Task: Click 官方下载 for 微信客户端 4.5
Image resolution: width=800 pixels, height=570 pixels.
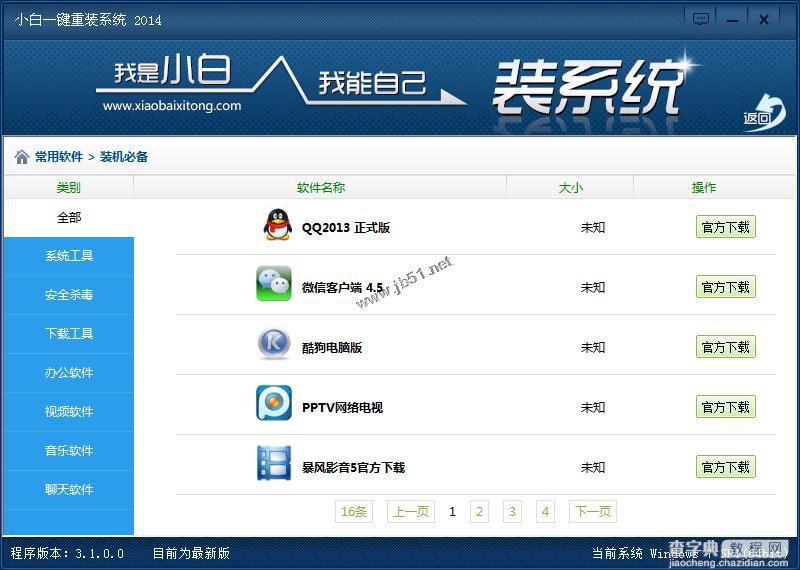Action: (x=726, y=287)
